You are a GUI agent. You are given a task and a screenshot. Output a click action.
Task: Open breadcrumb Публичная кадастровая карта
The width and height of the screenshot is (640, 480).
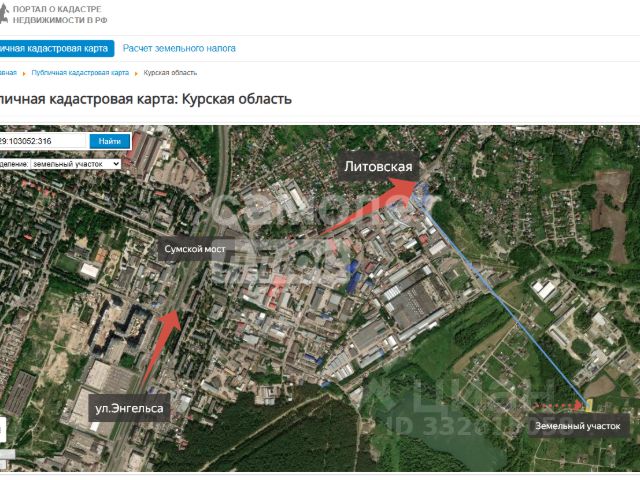[80, 73]
